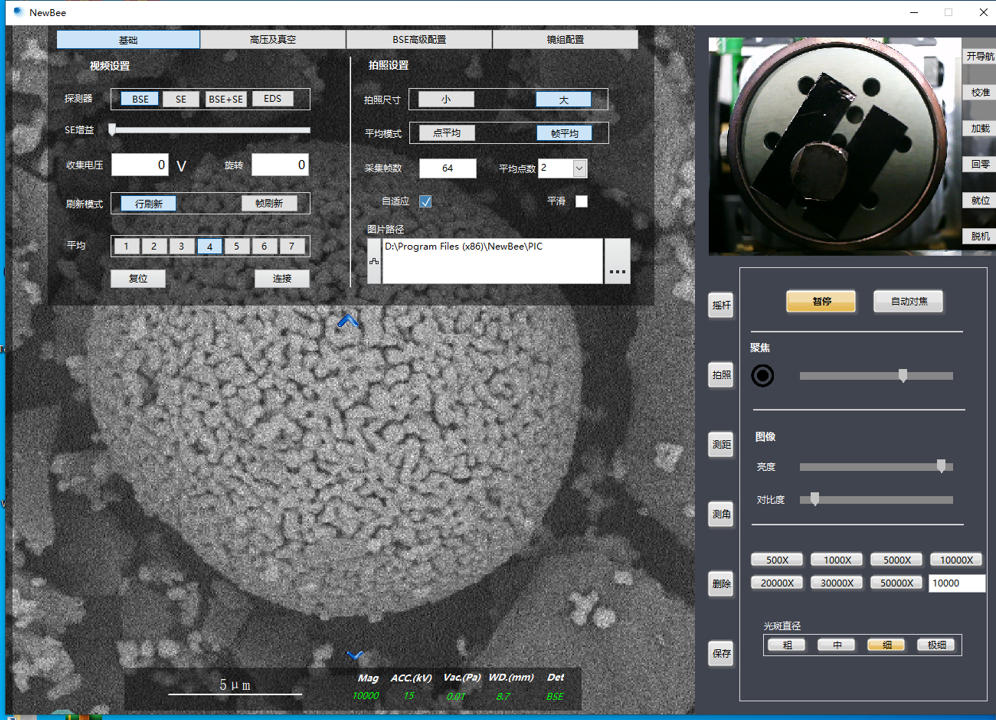Click the 自动对焦 auto focus button

[908, 301]
